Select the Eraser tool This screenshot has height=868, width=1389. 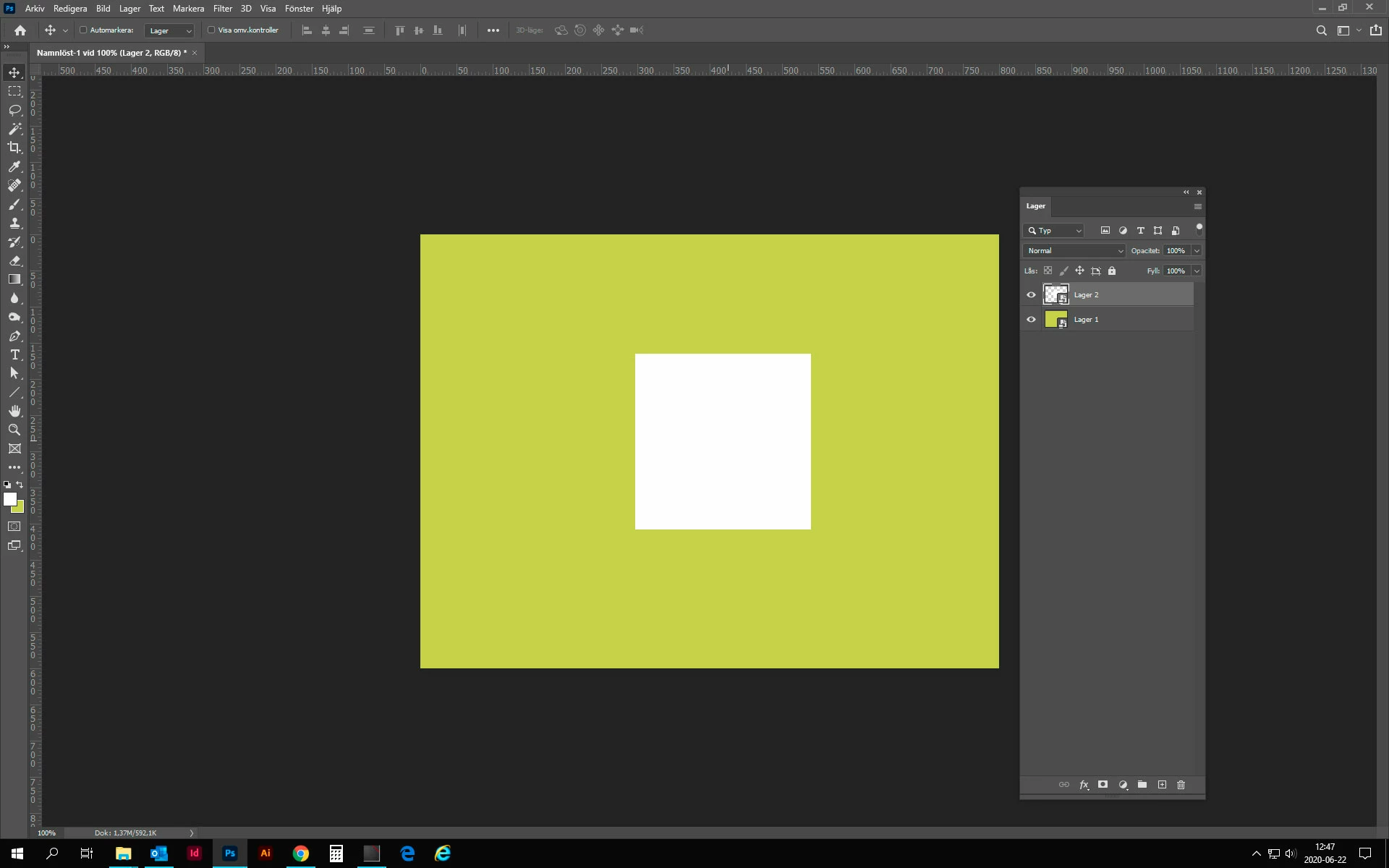pos(14,260)
